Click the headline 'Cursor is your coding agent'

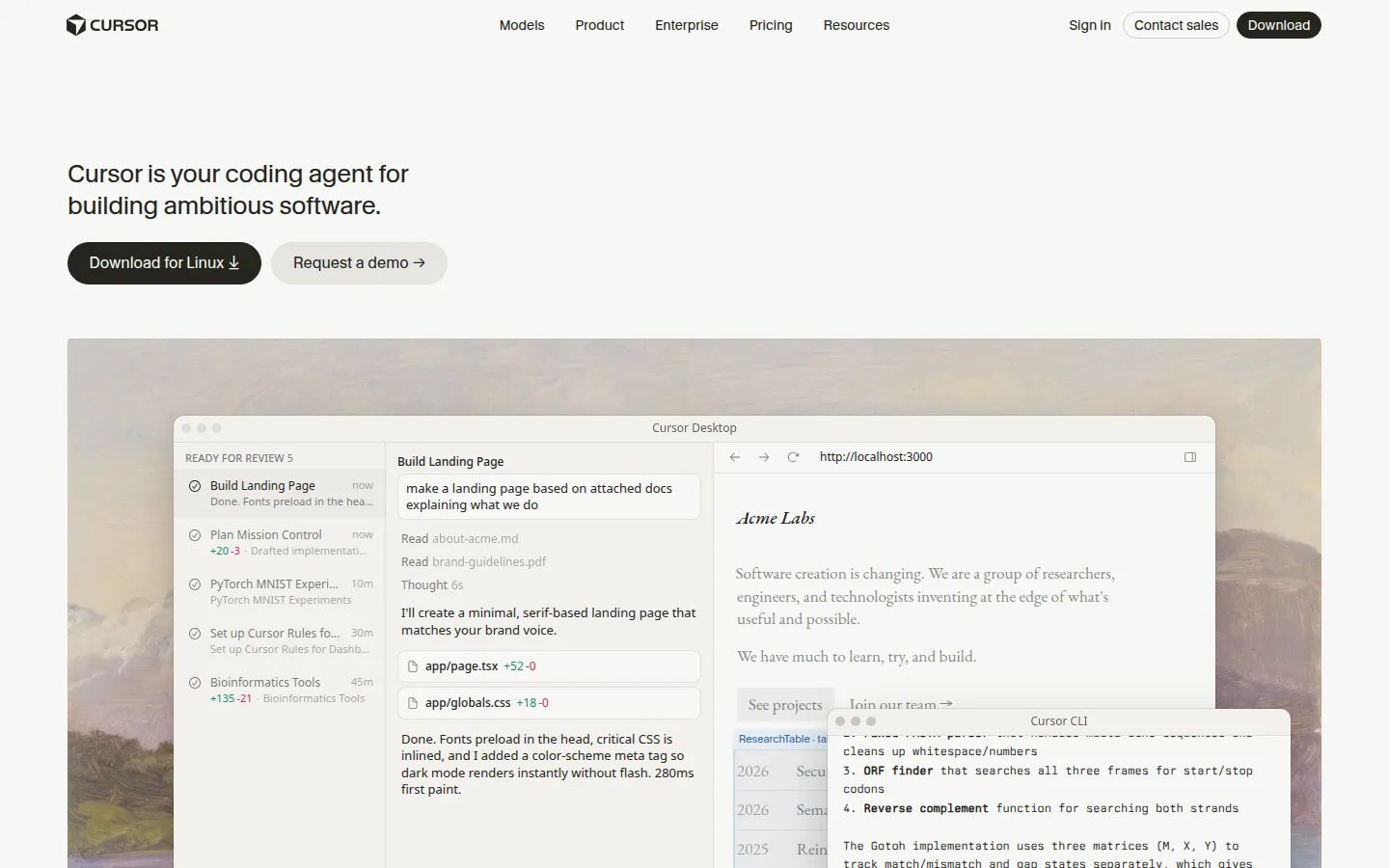pos(238,190)
